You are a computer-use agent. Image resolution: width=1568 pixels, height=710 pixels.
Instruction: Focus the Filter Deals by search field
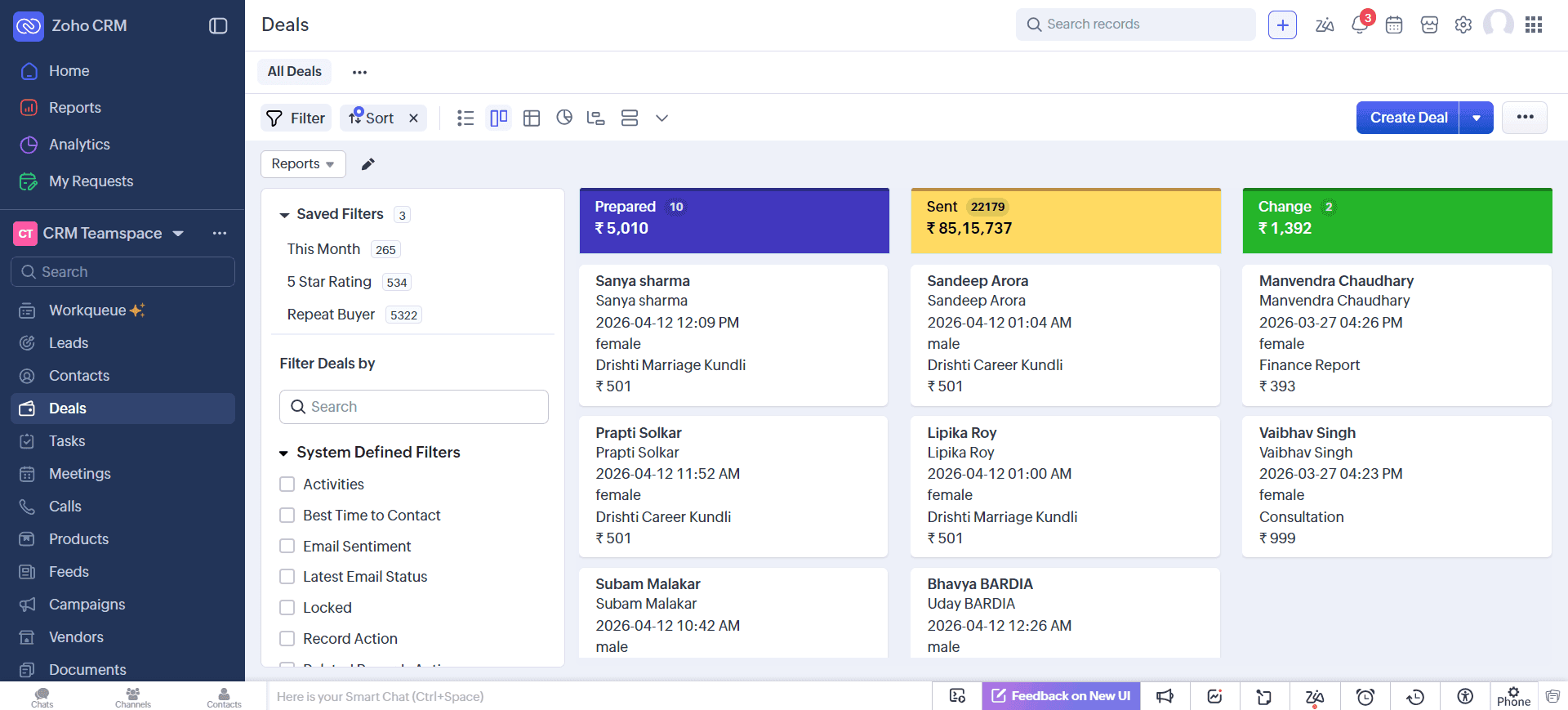click(x=414, y=407)
